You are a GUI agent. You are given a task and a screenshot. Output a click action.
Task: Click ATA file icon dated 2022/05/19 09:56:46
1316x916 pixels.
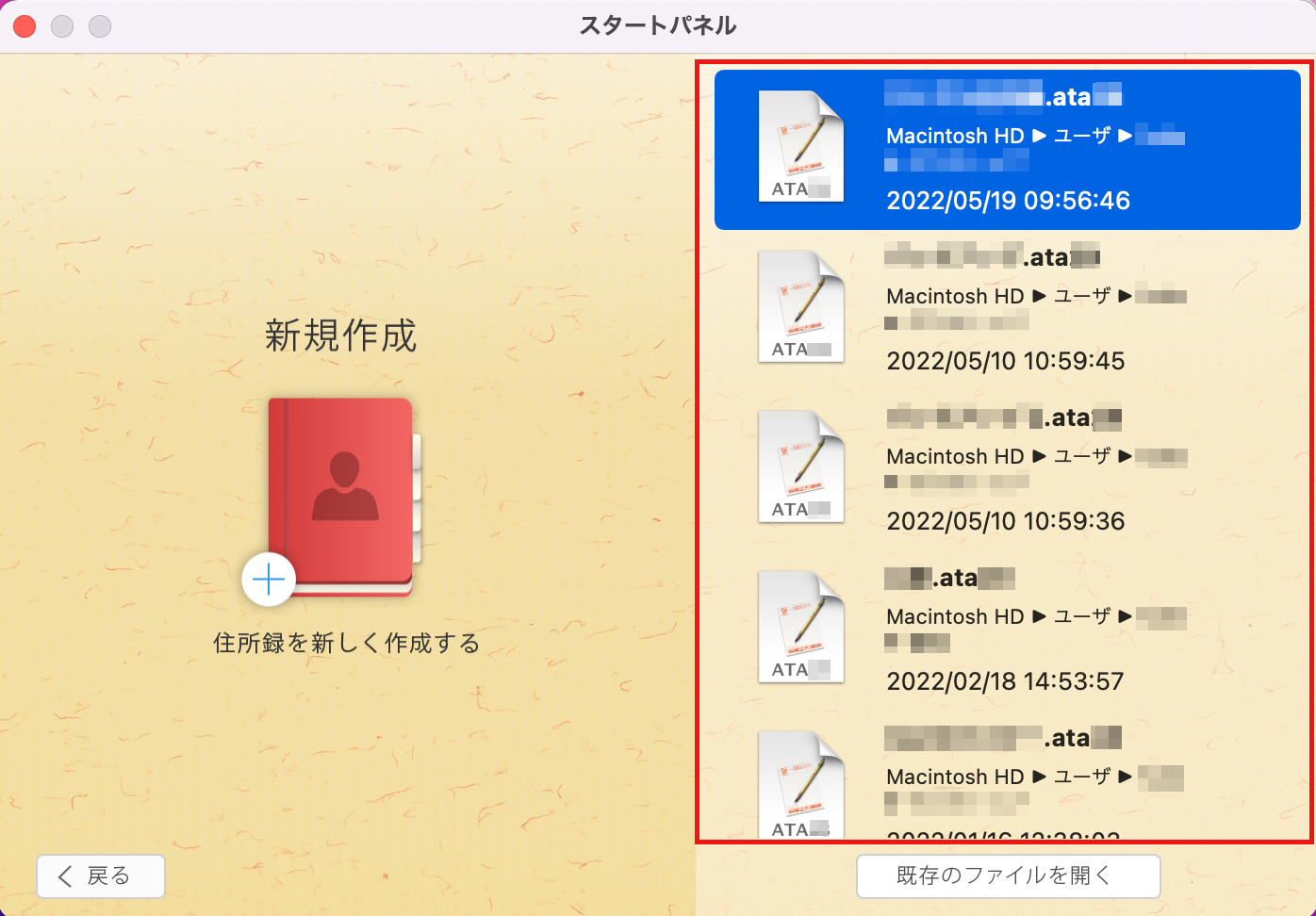[800, 147]
